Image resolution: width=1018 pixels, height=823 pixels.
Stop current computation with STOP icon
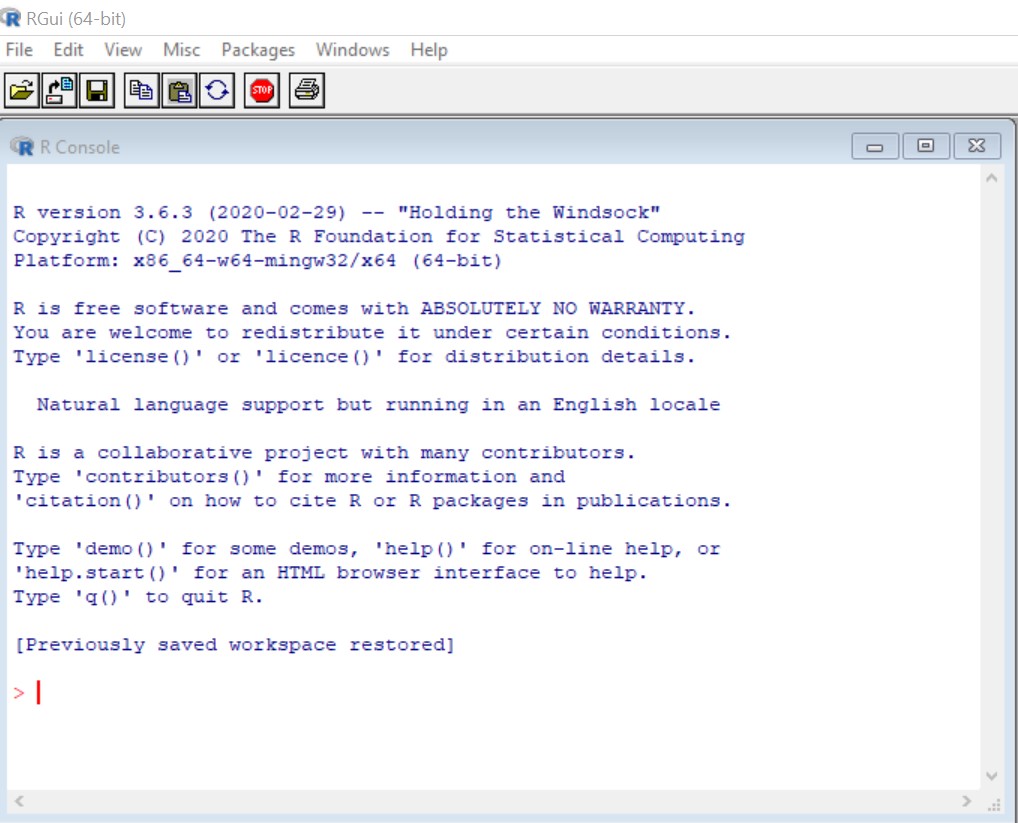tap(262, 90)
